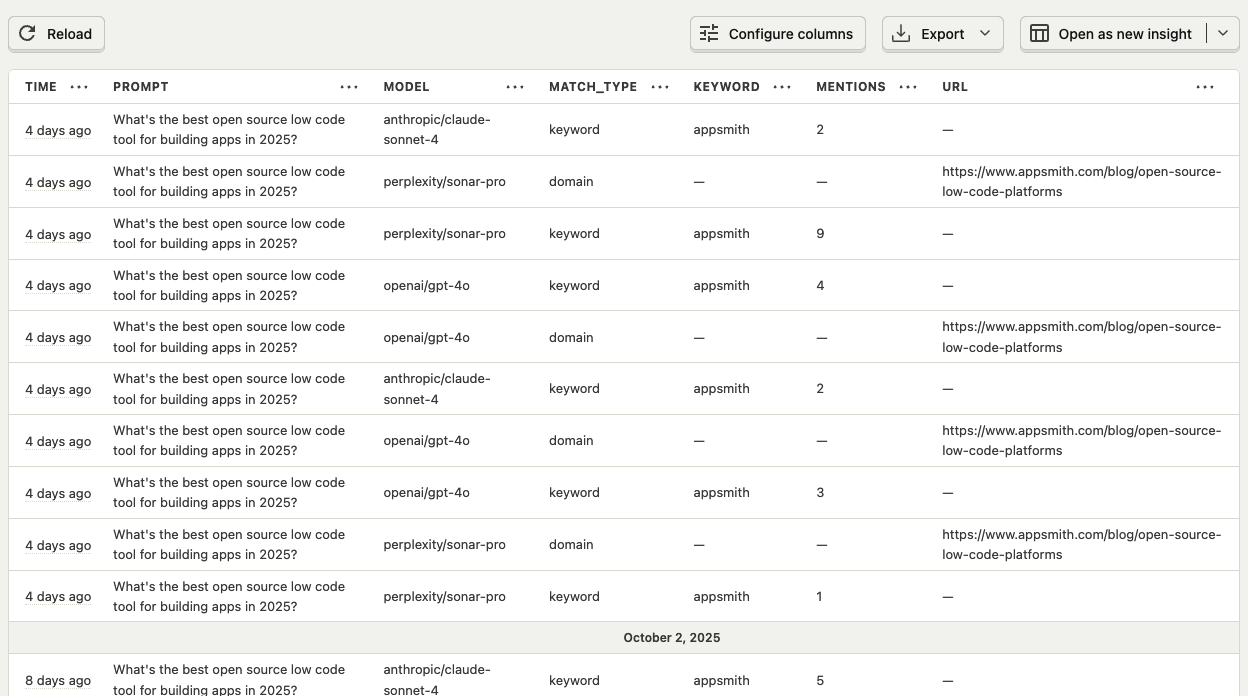Click the October 2, 2025 date separator
Image resolution: width=1248 pixels, height=696 pixels.
click(x=671, y=638)
